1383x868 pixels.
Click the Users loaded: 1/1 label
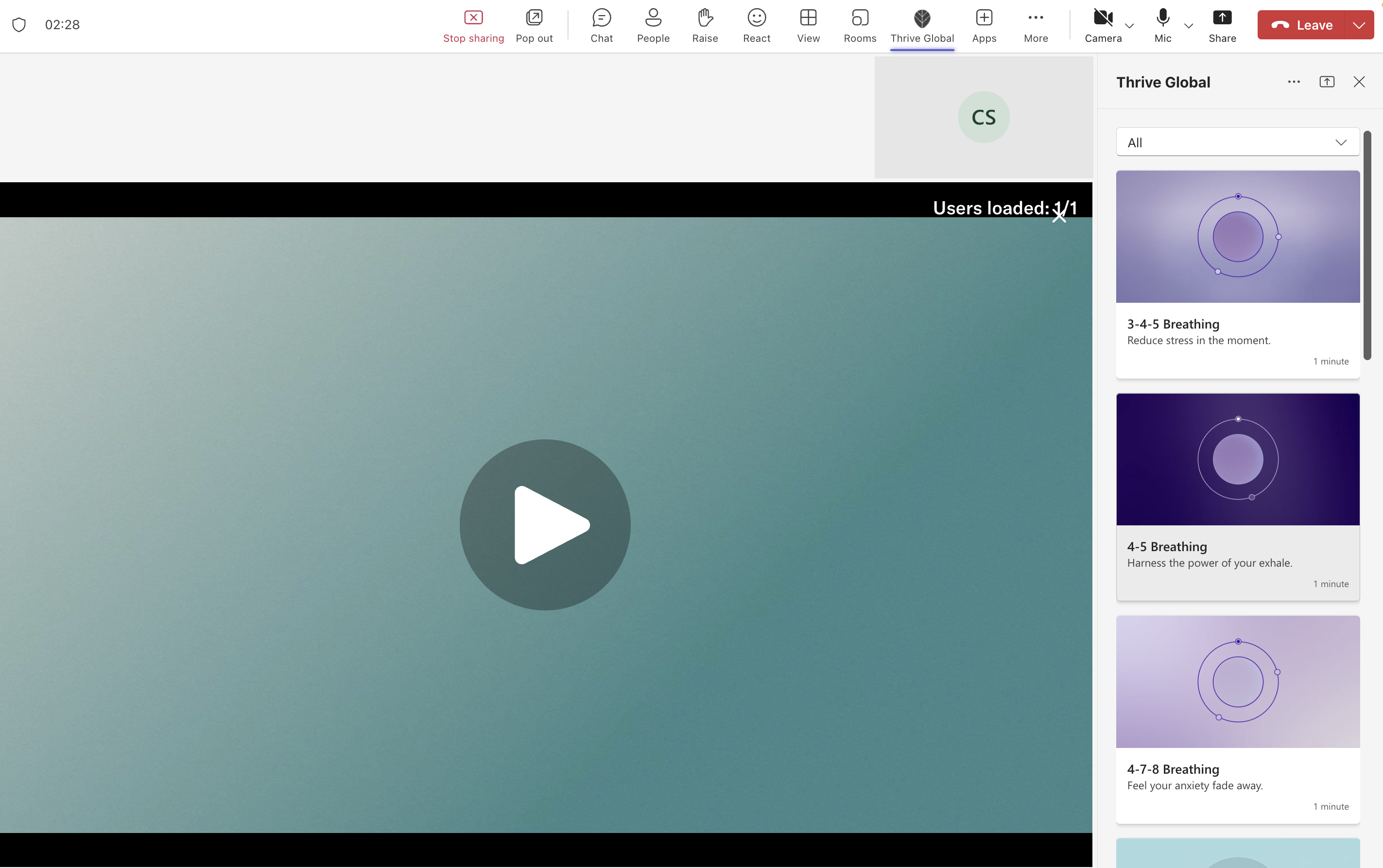[x=1005, y=208]
